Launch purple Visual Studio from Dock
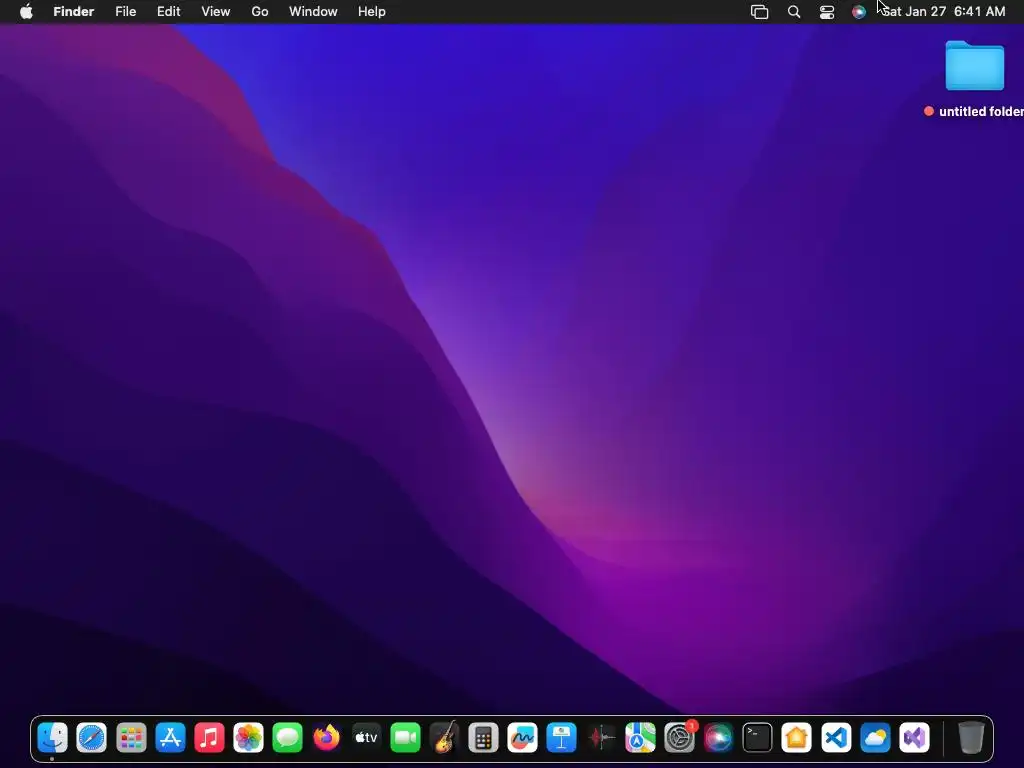Viewport: 1024px width, 768px height. [x=914, y=738]
